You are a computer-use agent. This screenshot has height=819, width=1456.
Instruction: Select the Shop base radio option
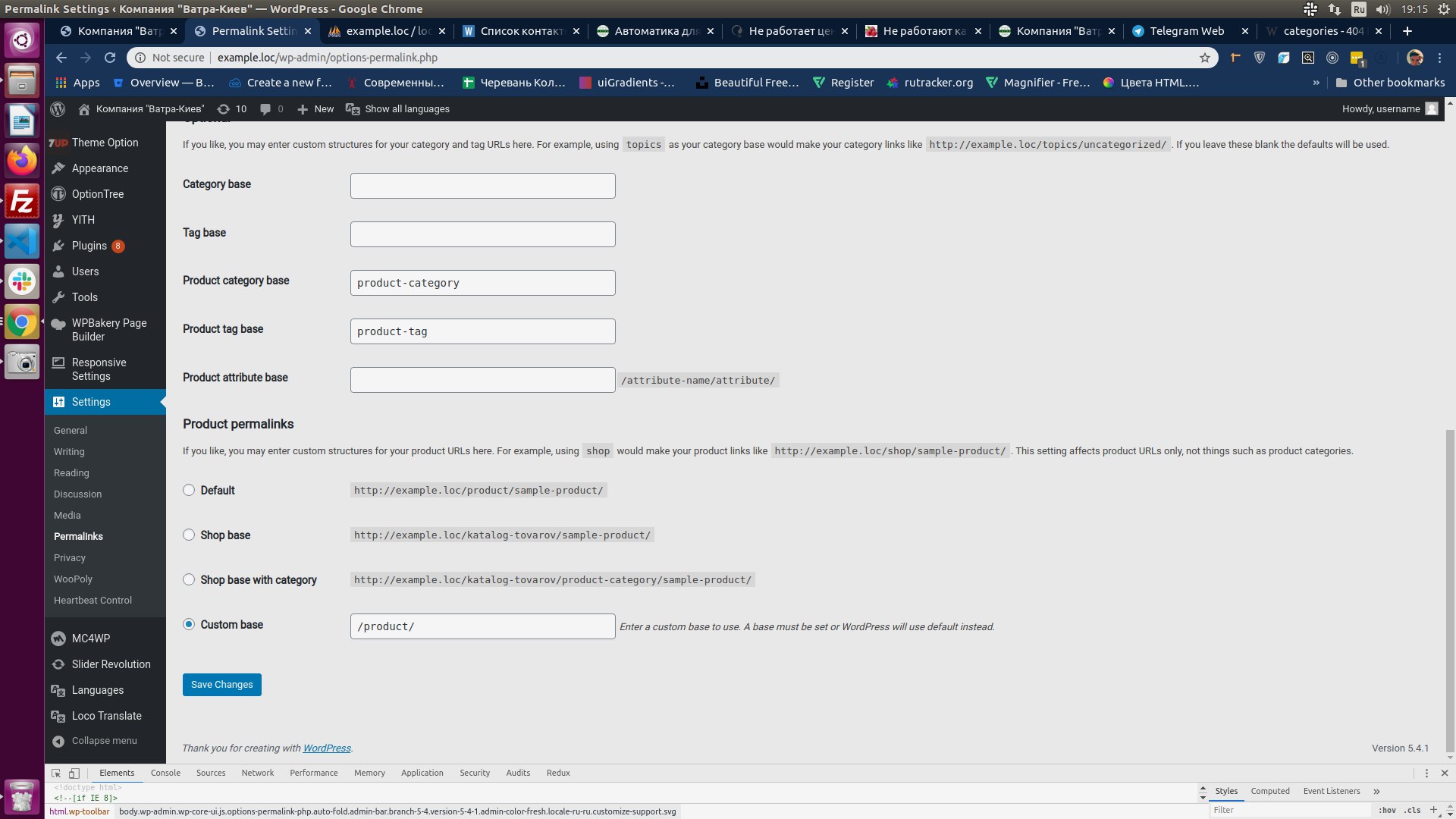tap(189, 535)
